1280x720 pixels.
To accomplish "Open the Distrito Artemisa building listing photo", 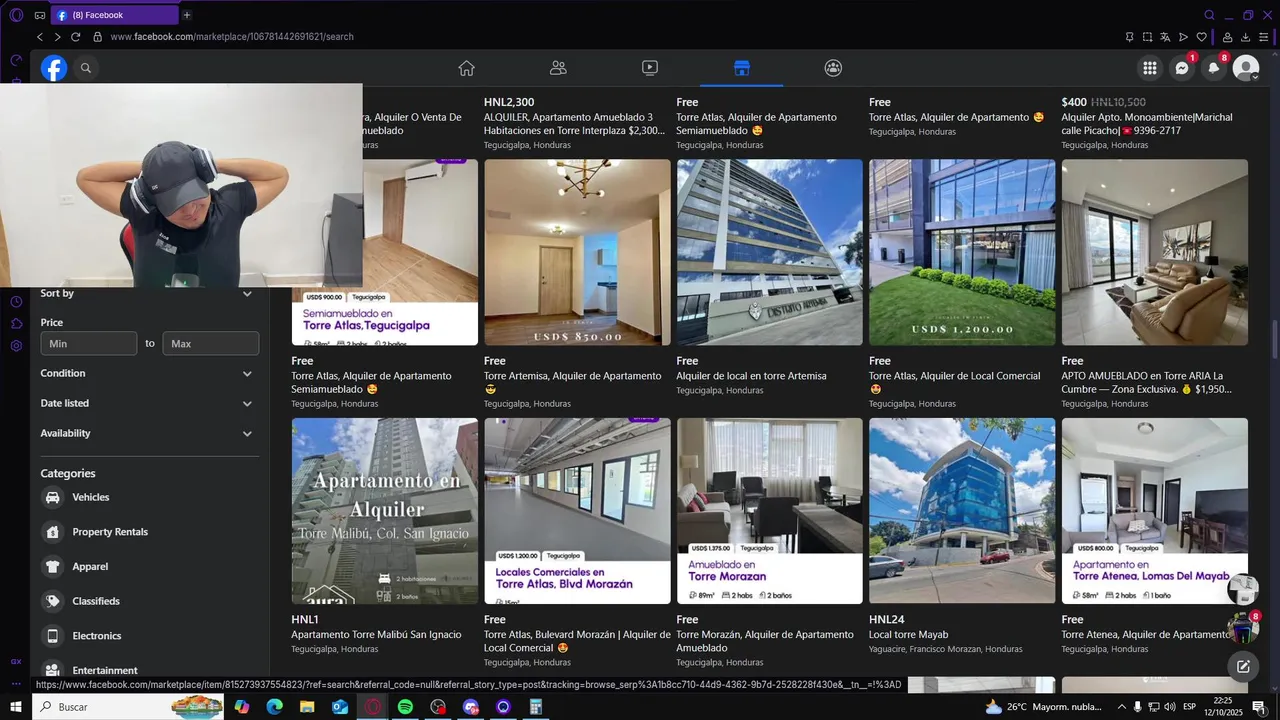I will pyautogui.click(x=770, y=252).
